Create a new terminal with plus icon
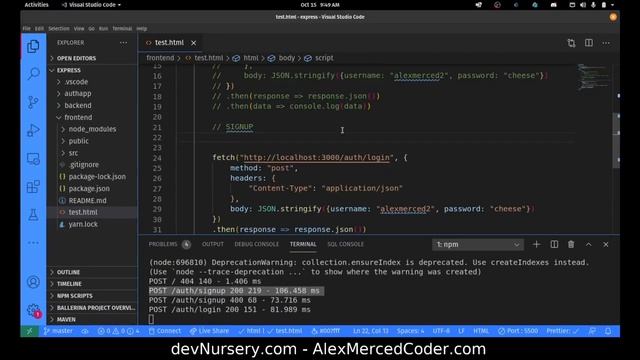 [x=536, y=244]
